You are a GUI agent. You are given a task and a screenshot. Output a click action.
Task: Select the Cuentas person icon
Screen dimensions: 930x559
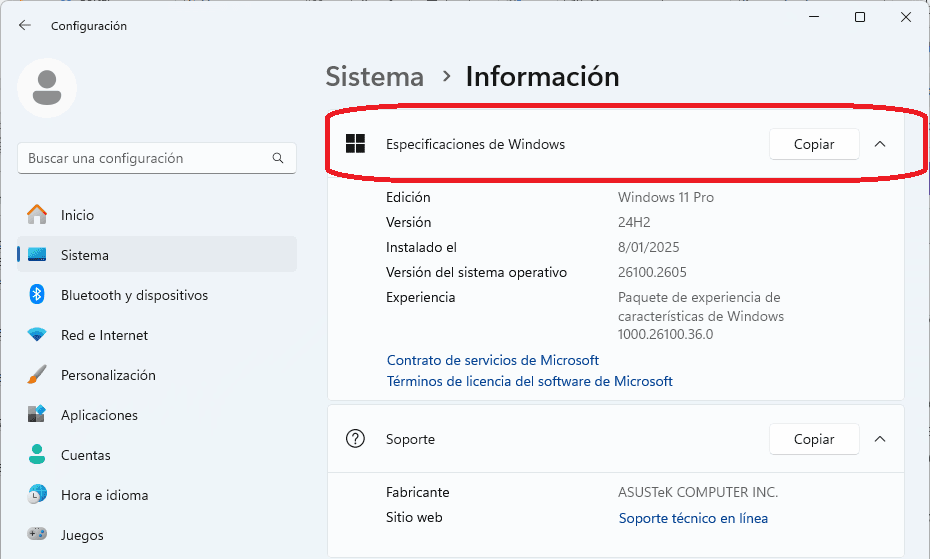pos(37,455)
